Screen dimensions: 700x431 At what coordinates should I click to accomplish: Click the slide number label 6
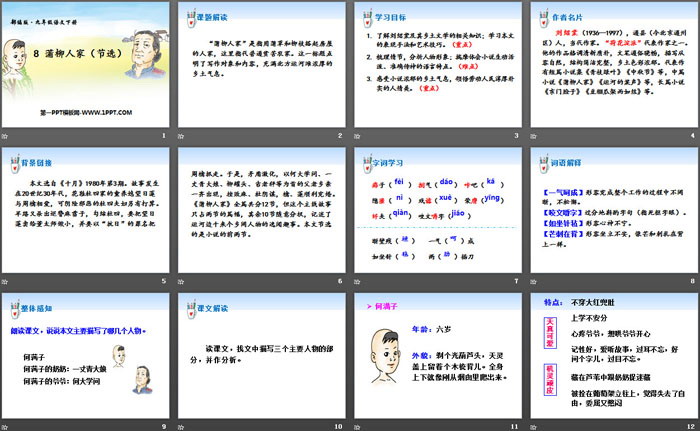[x=340, y=281]
